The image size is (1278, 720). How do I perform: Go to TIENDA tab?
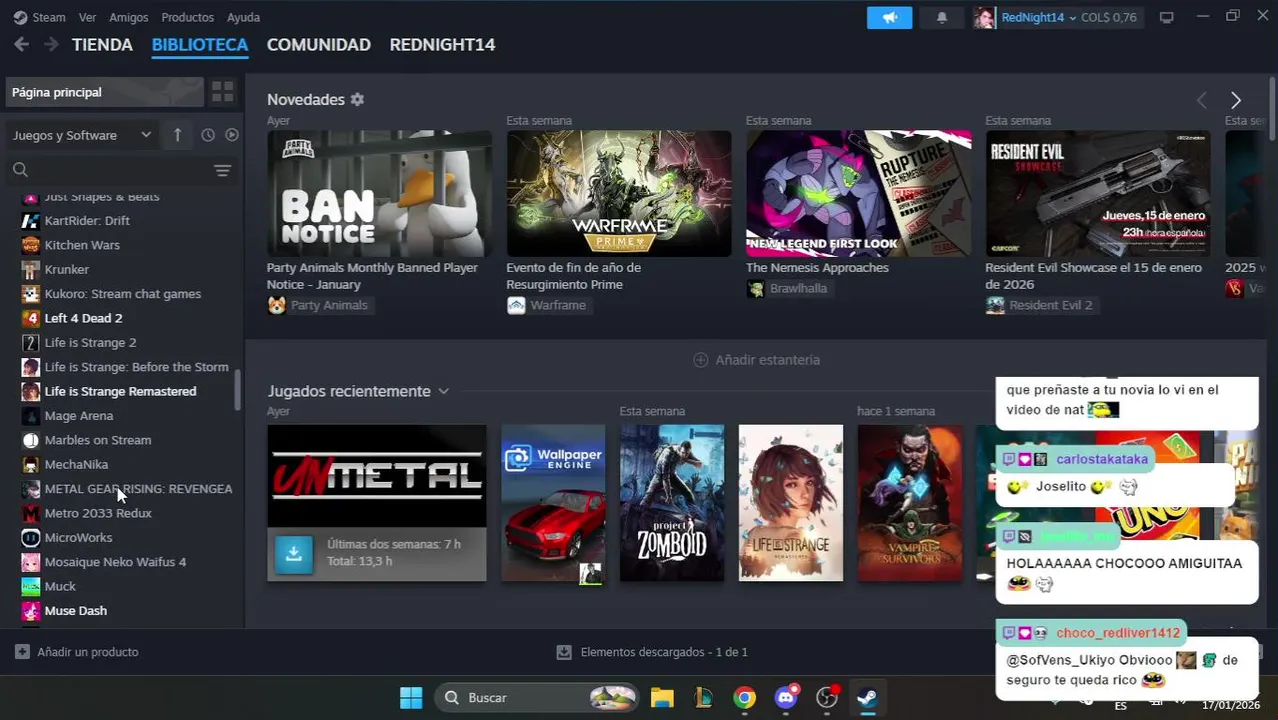(102, 44)
